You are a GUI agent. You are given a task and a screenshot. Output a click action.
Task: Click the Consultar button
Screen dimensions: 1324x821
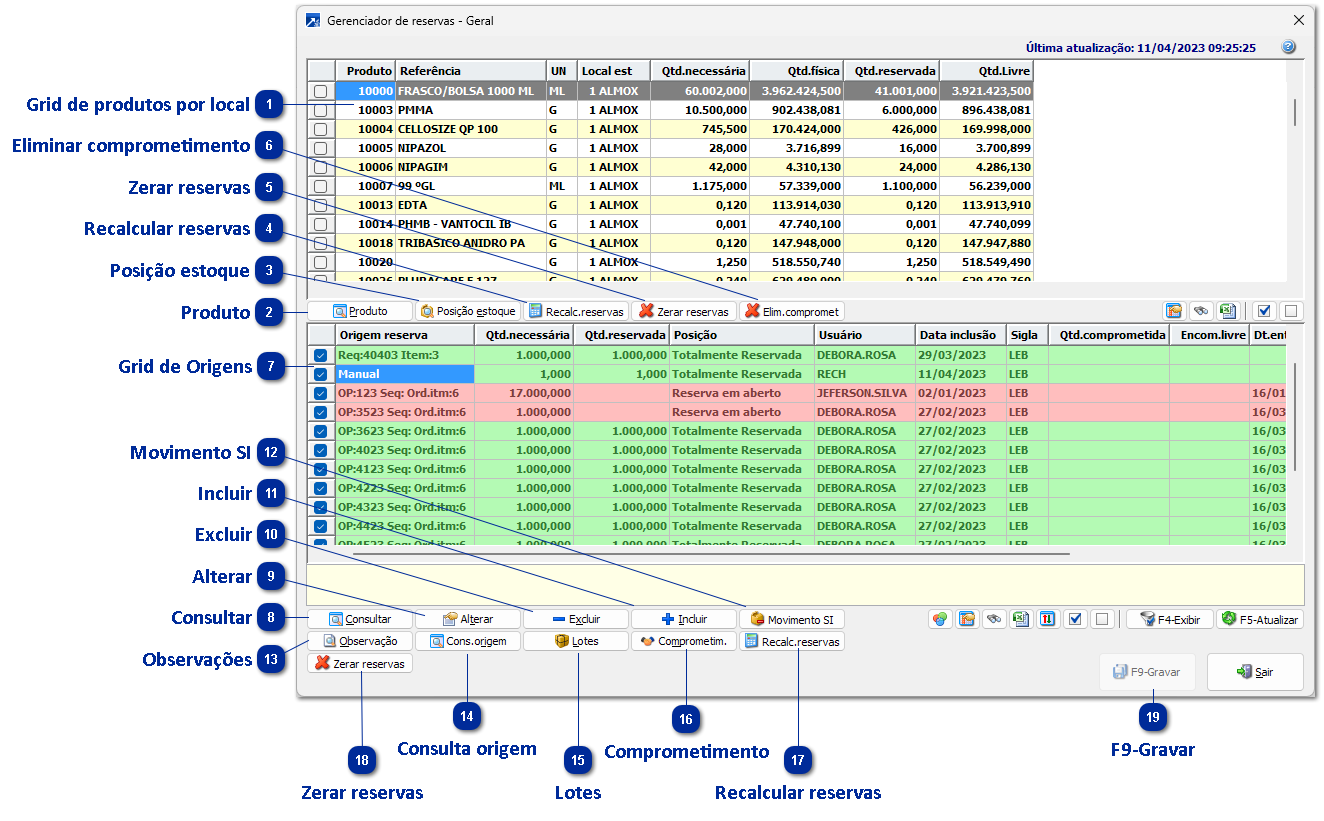(x=360, y=619)
